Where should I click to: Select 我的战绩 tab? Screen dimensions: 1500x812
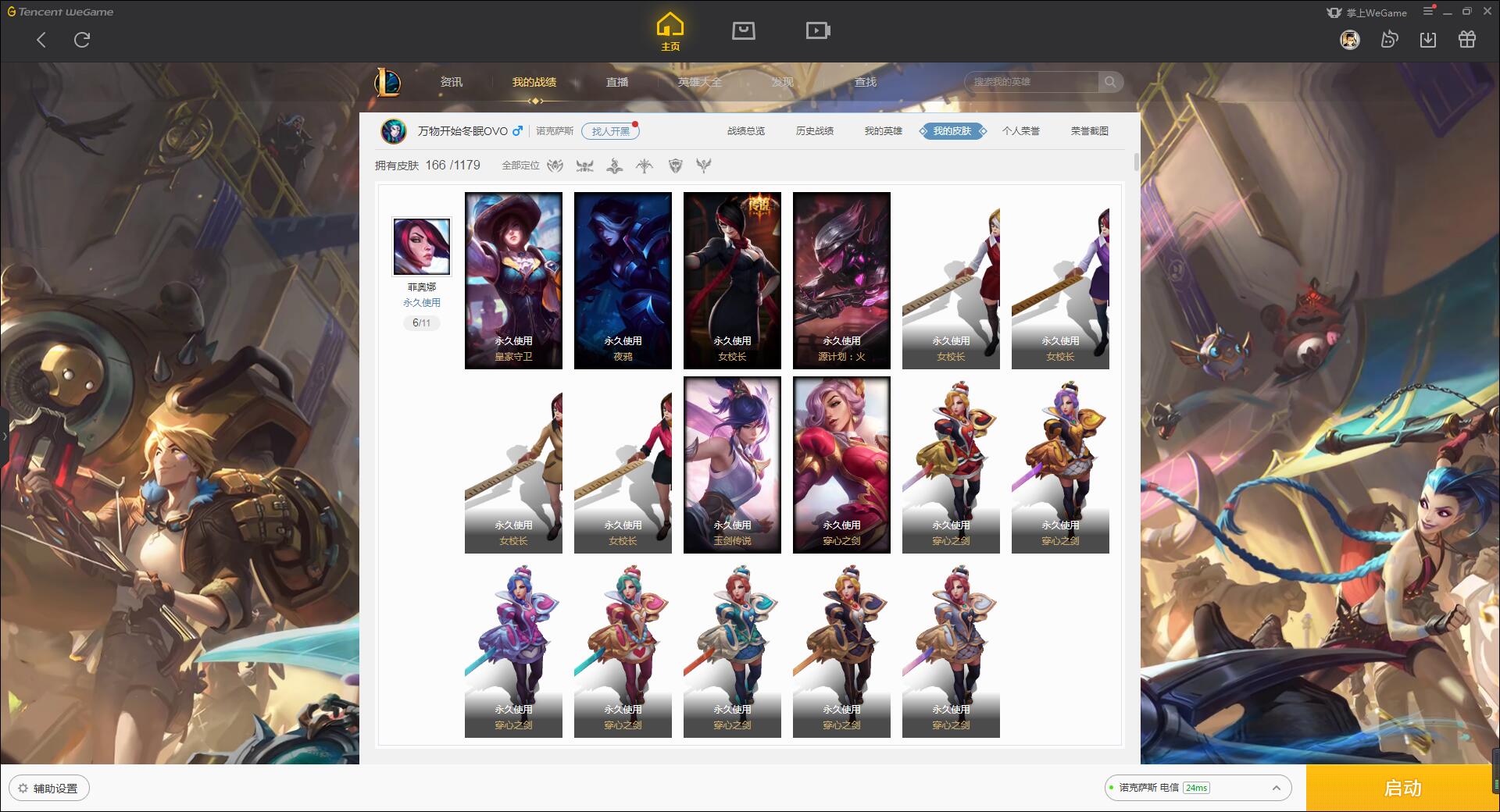(534, 82)
